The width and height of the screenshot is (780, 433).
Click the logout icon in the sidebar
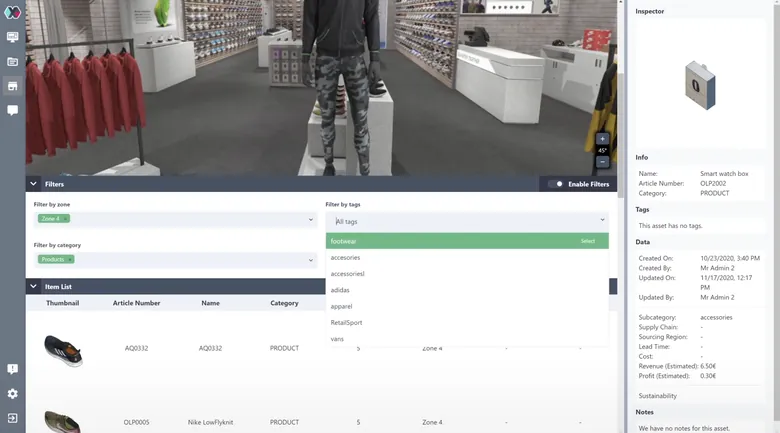tap(12, 418)
